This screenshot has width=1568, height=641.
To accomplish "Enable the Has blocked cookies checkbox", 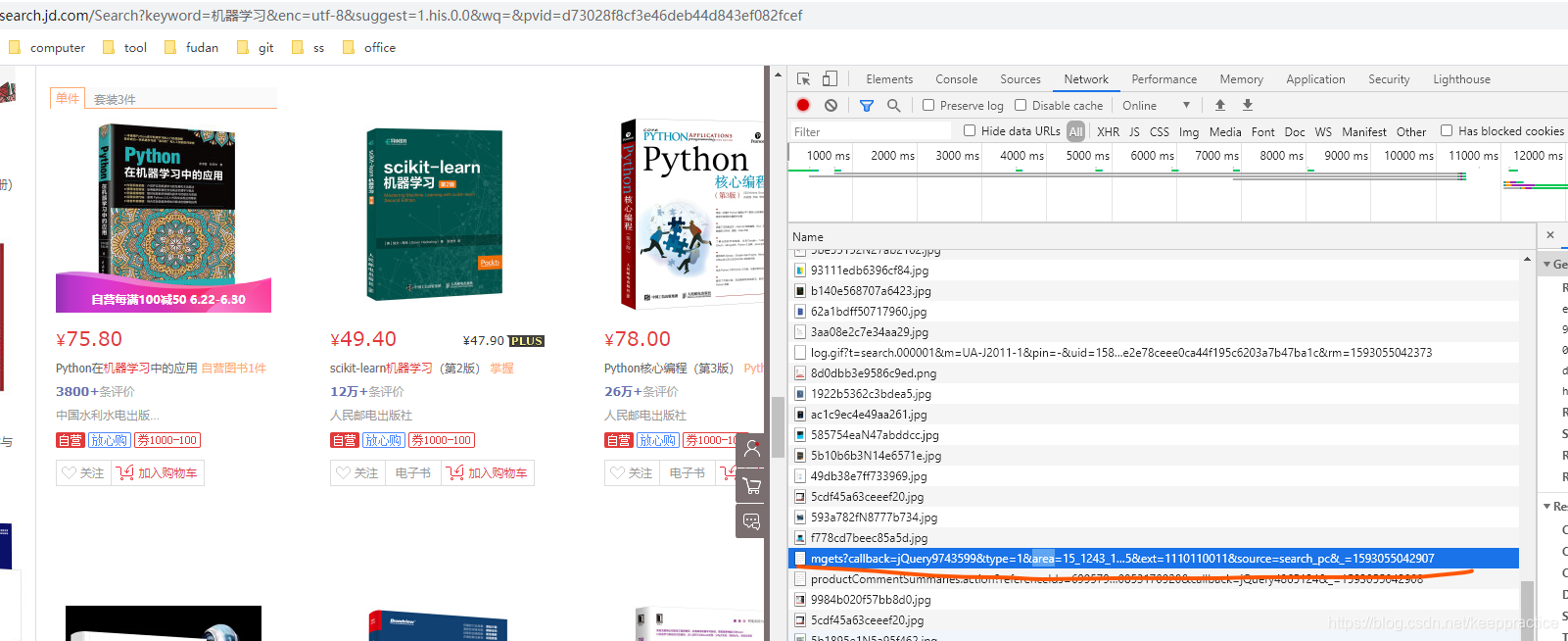I will 1447,130.
